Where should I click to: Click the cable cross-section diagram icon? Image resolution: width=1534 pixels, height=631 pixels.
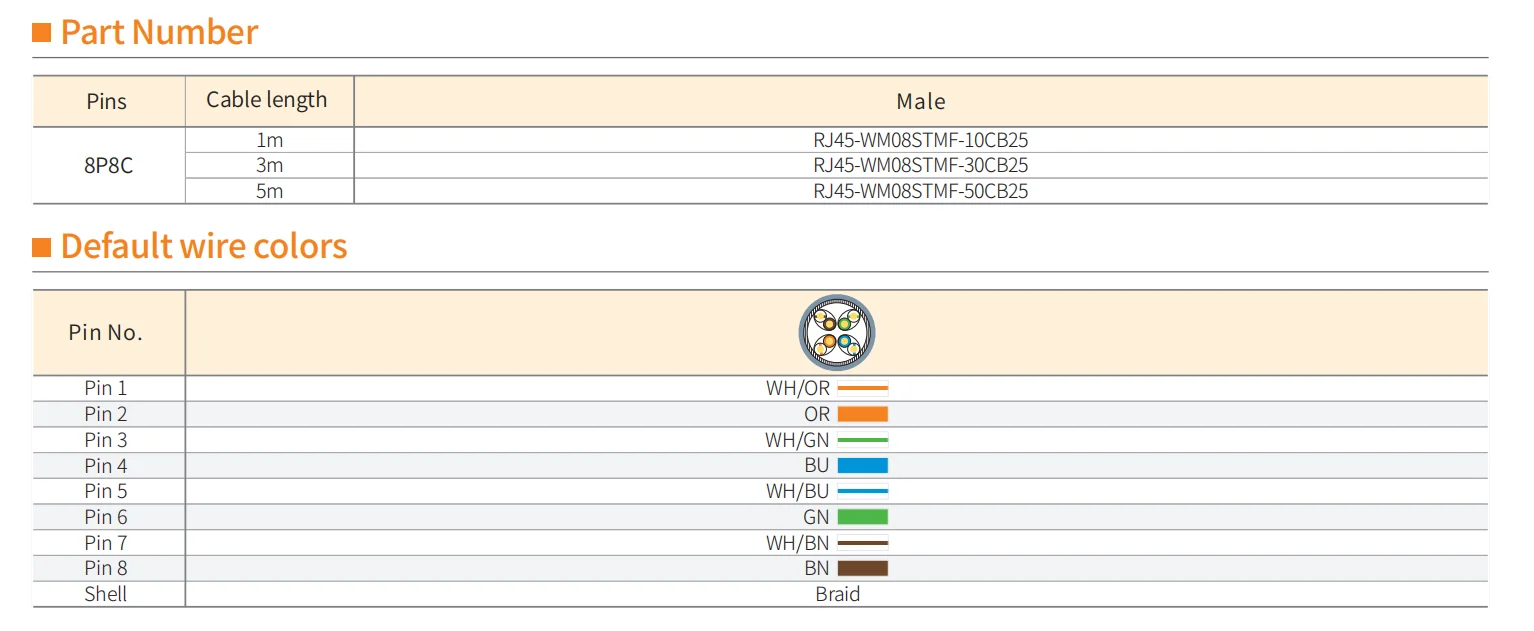click(x=837, y=333)
